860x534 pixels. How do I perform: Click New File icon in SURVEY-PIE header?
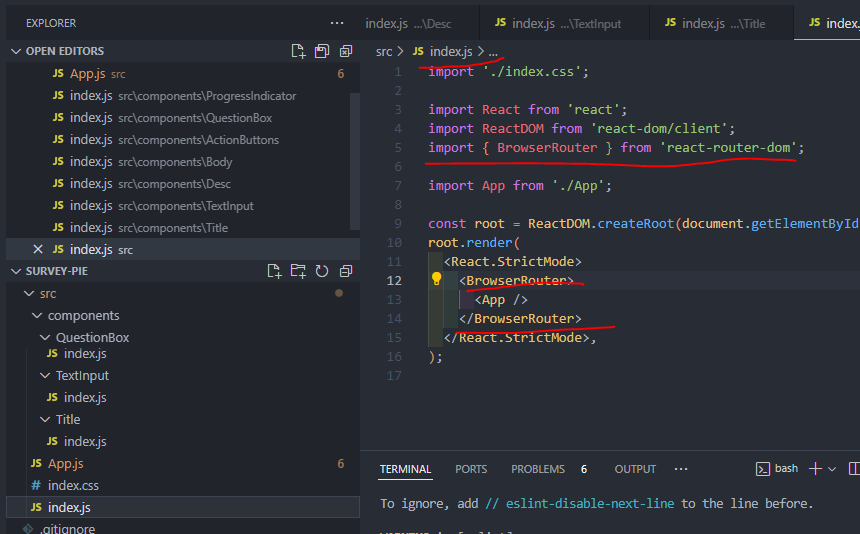274,271
